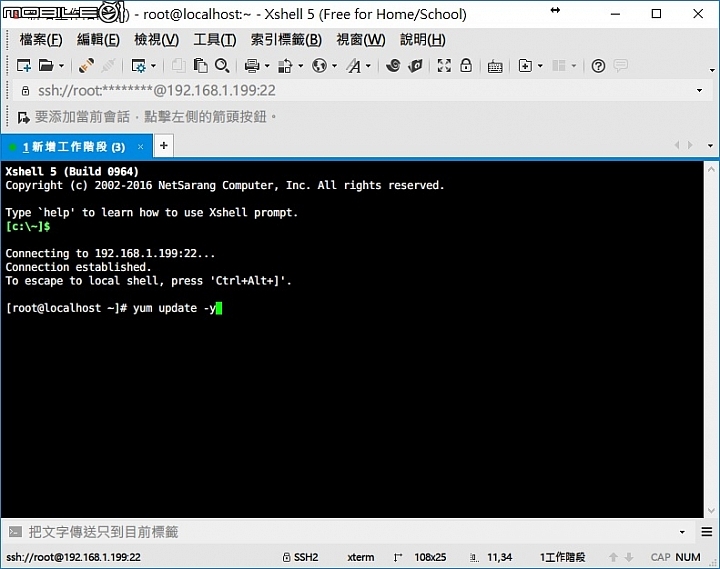Expand the file transfer dropdown arrow
Image resolution: width=720 pixels, height=569 pixels.
point(301,66)
